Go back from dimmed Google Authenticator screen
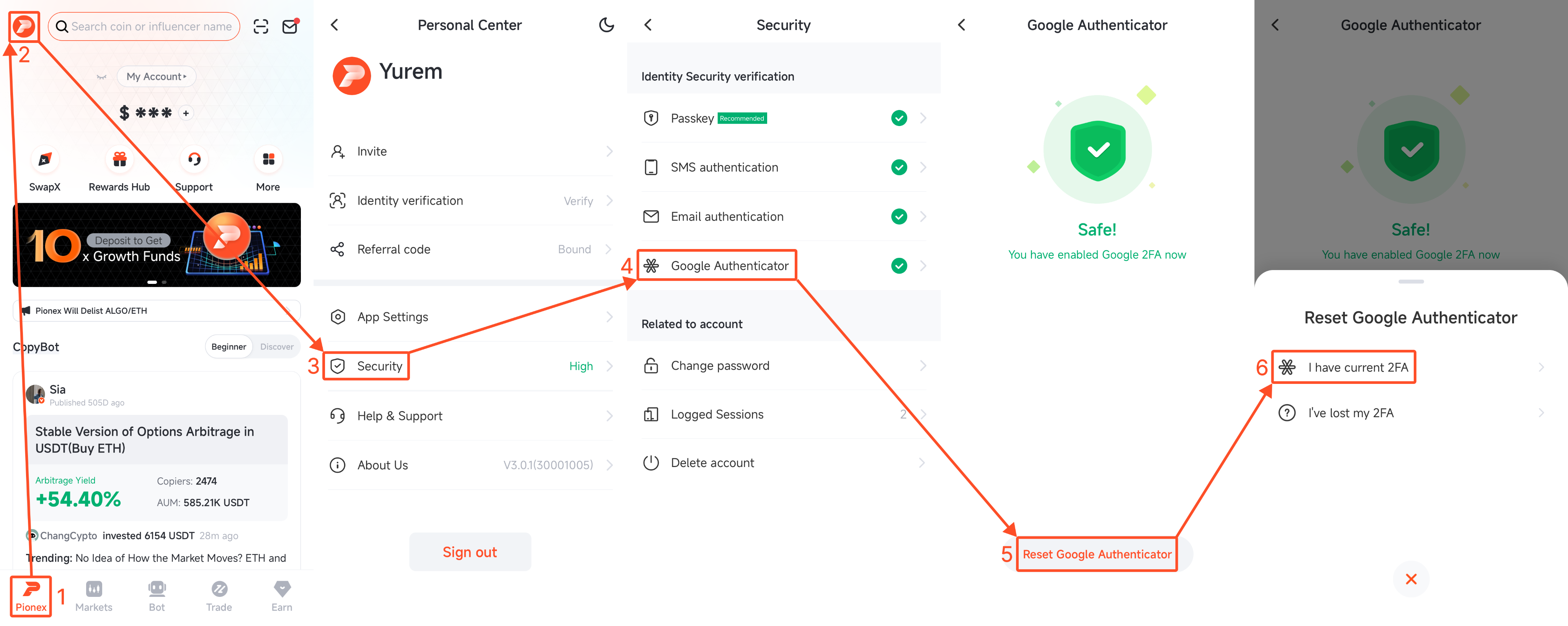1568x626 pixels. click(x=1275, y=25)
